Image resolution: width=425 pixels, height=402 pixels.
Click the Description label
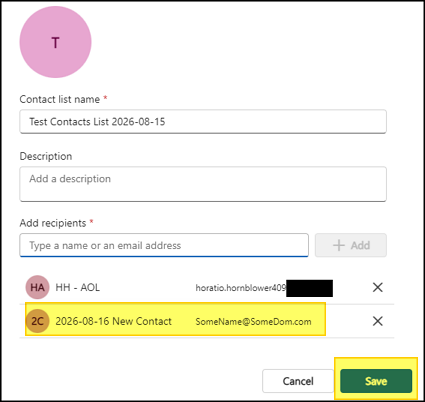click(x=46, y=156)
